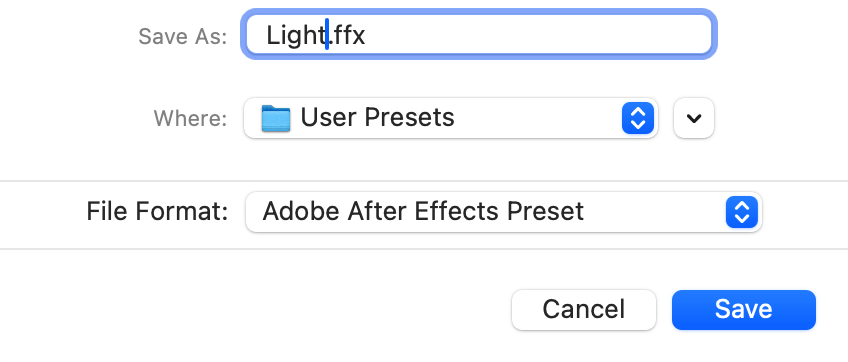The height and width of the screenshot is (362, 848).
Task: Click the 'File Format:' label
Action: point(157,212)
